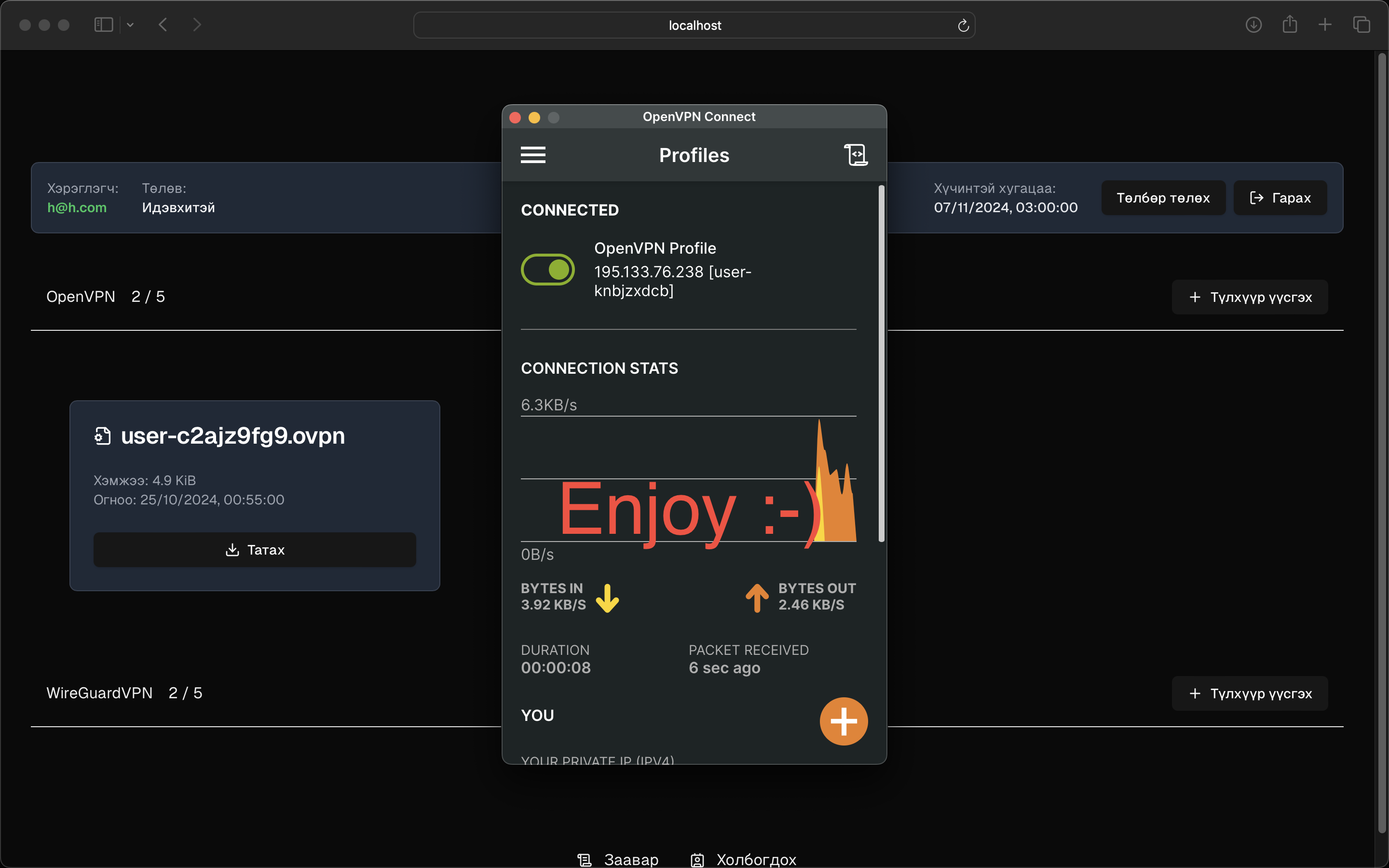Click Түлхүүр үүсгэх in the WireGuardVPN section

[1250, 693]
